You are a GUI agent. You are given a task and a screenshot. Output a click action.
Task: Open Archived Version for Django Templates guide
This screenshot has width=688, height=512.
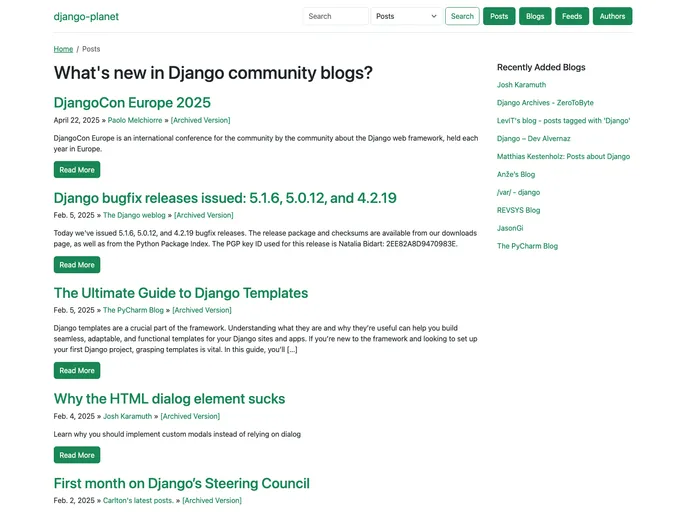[x=202, y=310]
